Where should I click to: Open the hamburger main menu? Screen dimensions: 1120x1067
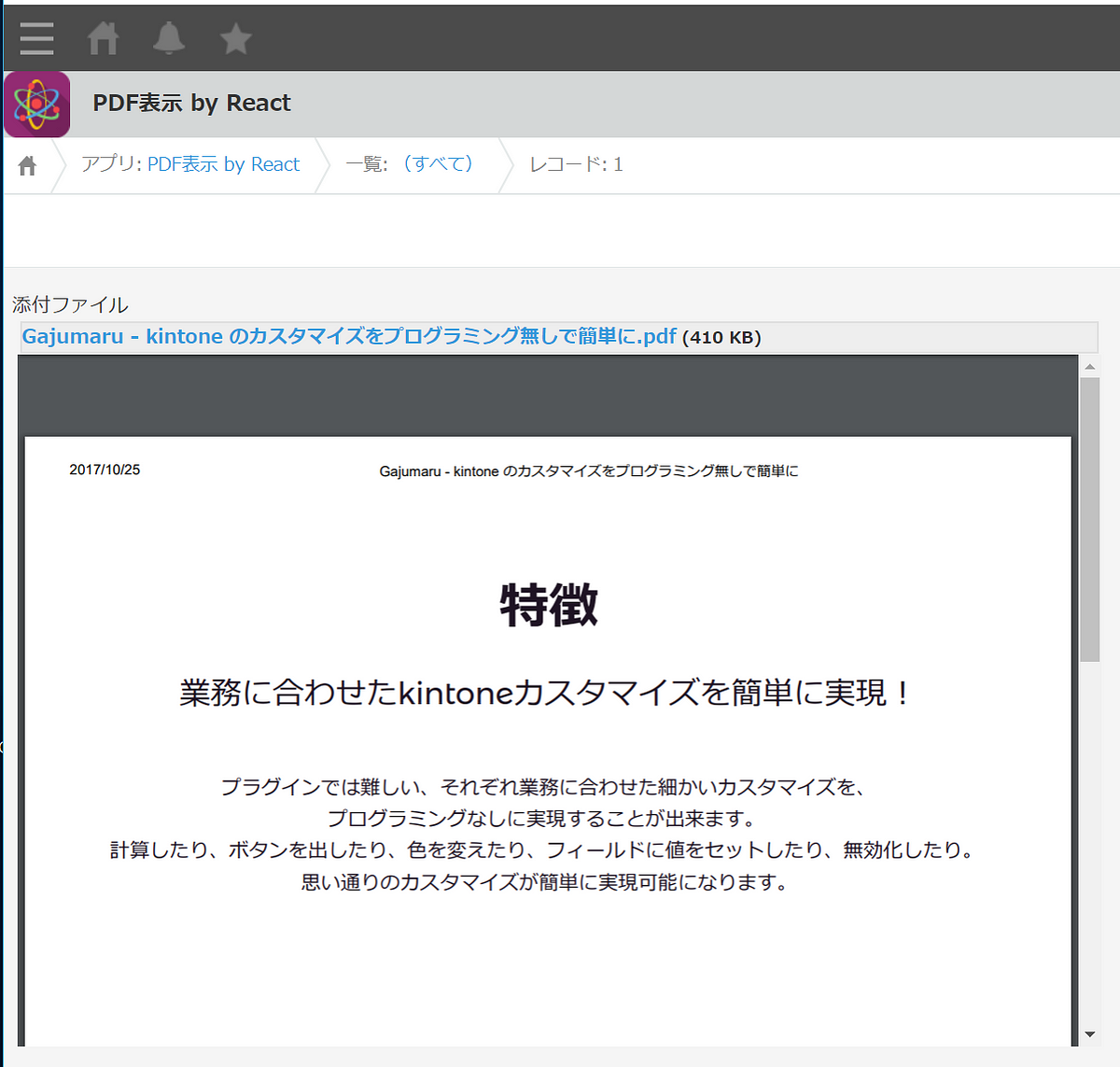pos(36,38)
